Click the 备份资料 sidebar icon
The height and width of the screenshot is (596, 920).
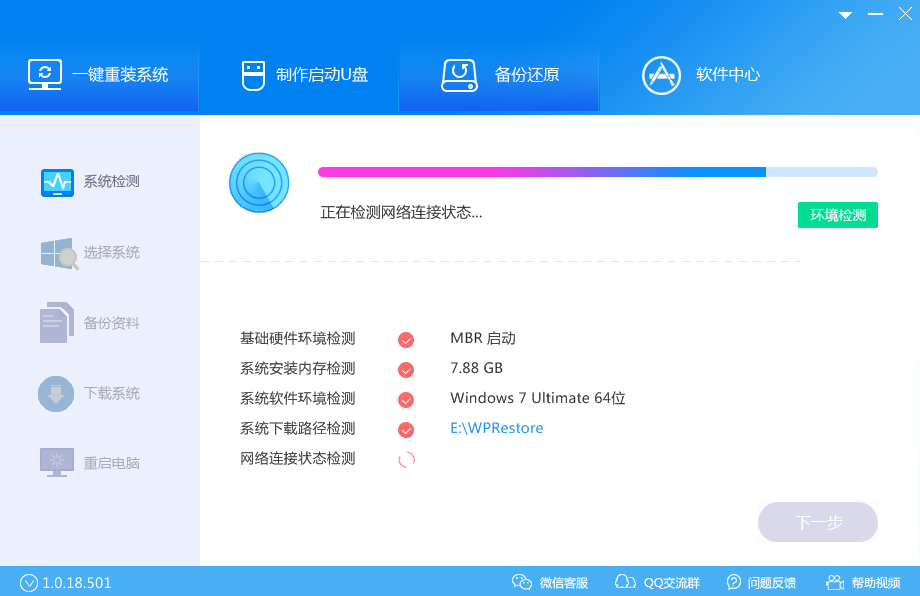pos(57,322)
